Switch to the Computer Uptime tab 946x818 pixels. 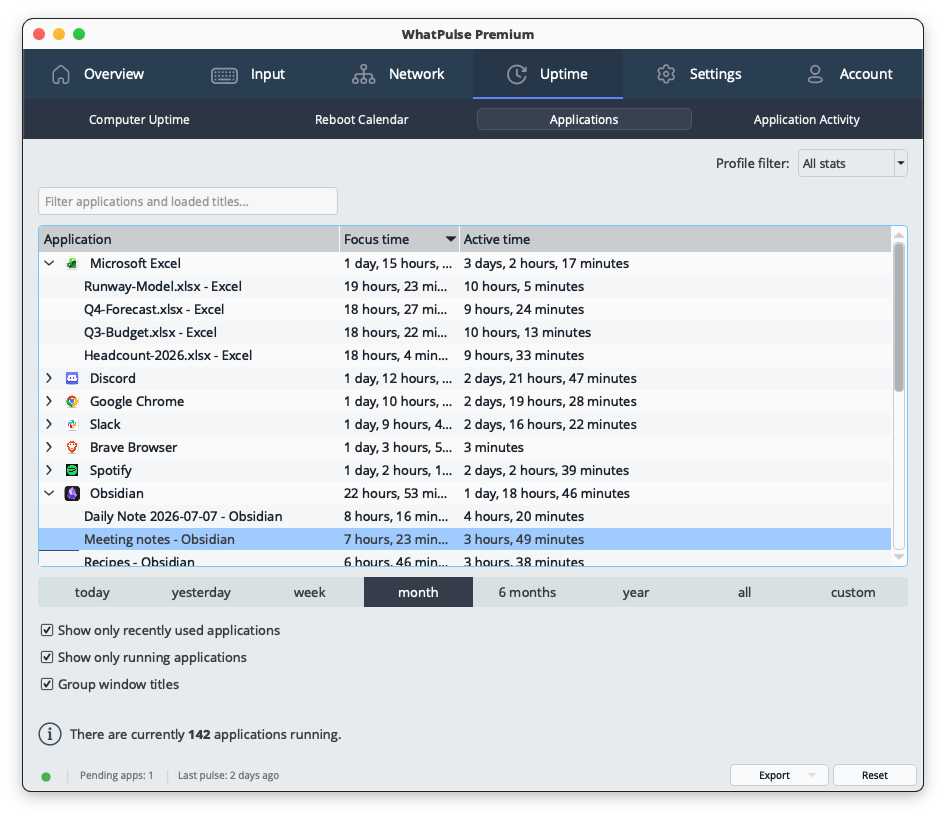139,119
